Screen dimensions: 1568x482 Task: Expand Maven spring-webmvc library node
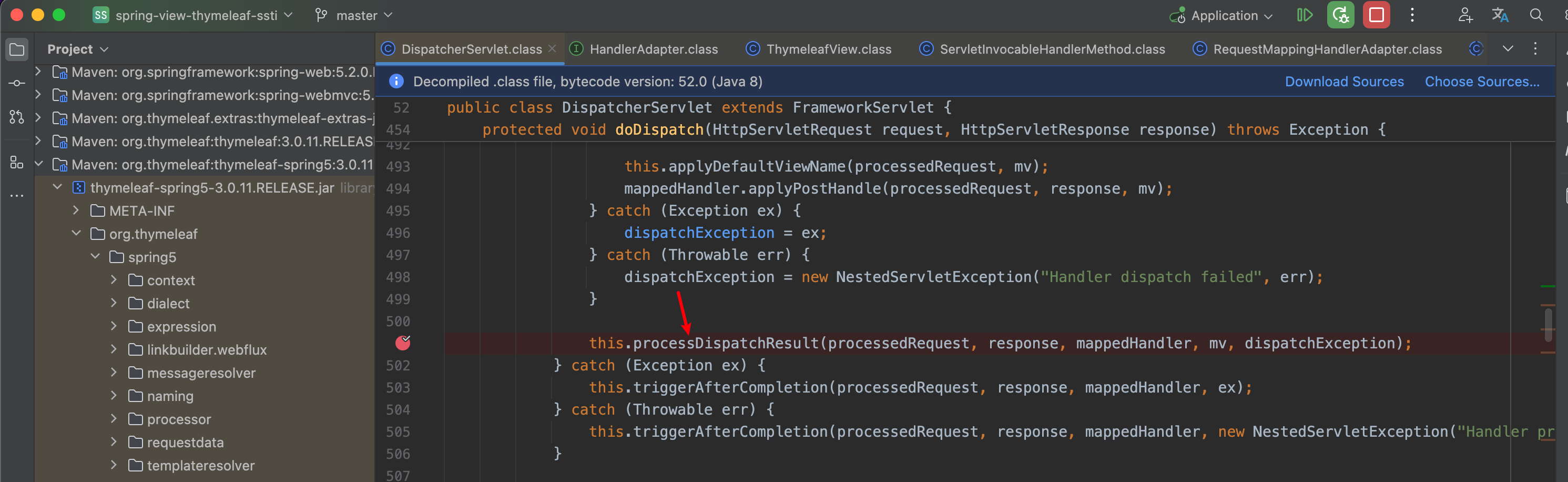click(x=38, y=95)
